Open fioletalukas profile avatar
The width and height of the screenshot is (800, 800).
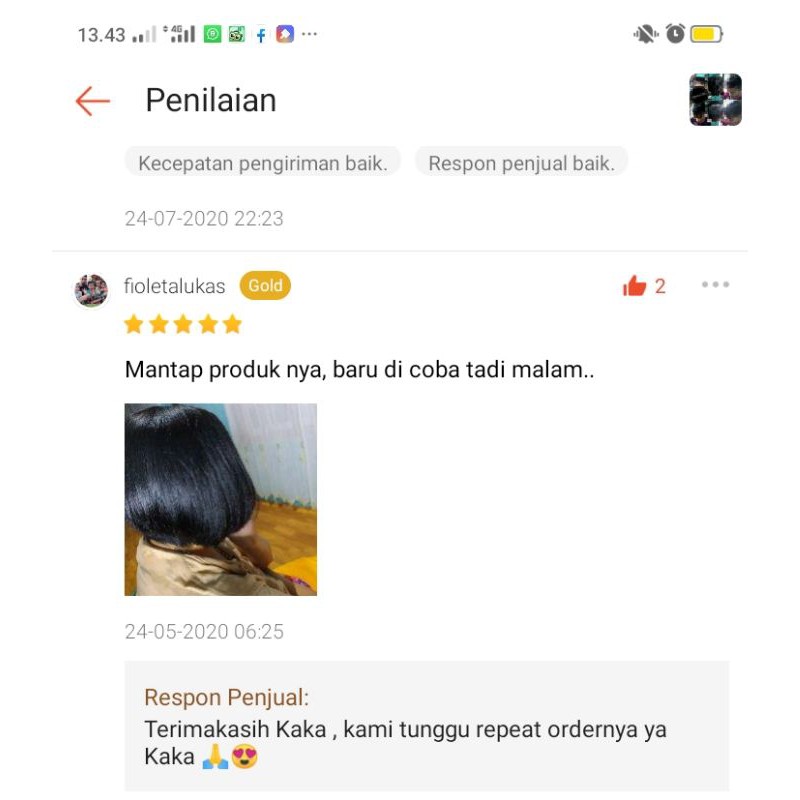[x=91, y=290]
